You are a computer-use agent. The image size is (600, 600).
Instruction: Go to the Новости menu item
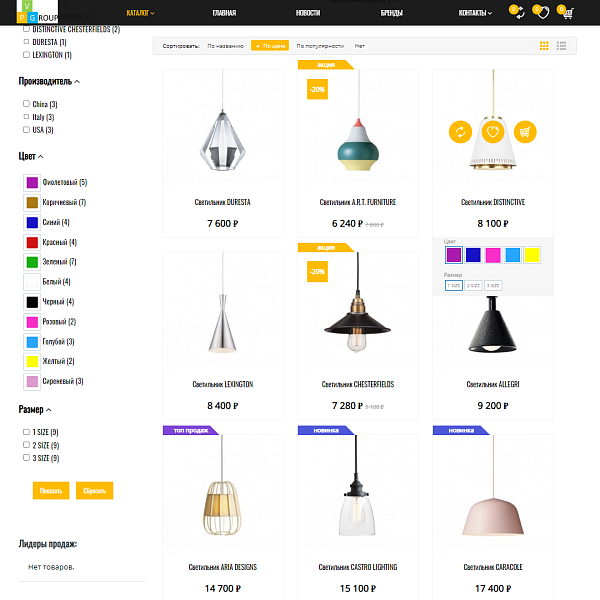pos(308,13)
